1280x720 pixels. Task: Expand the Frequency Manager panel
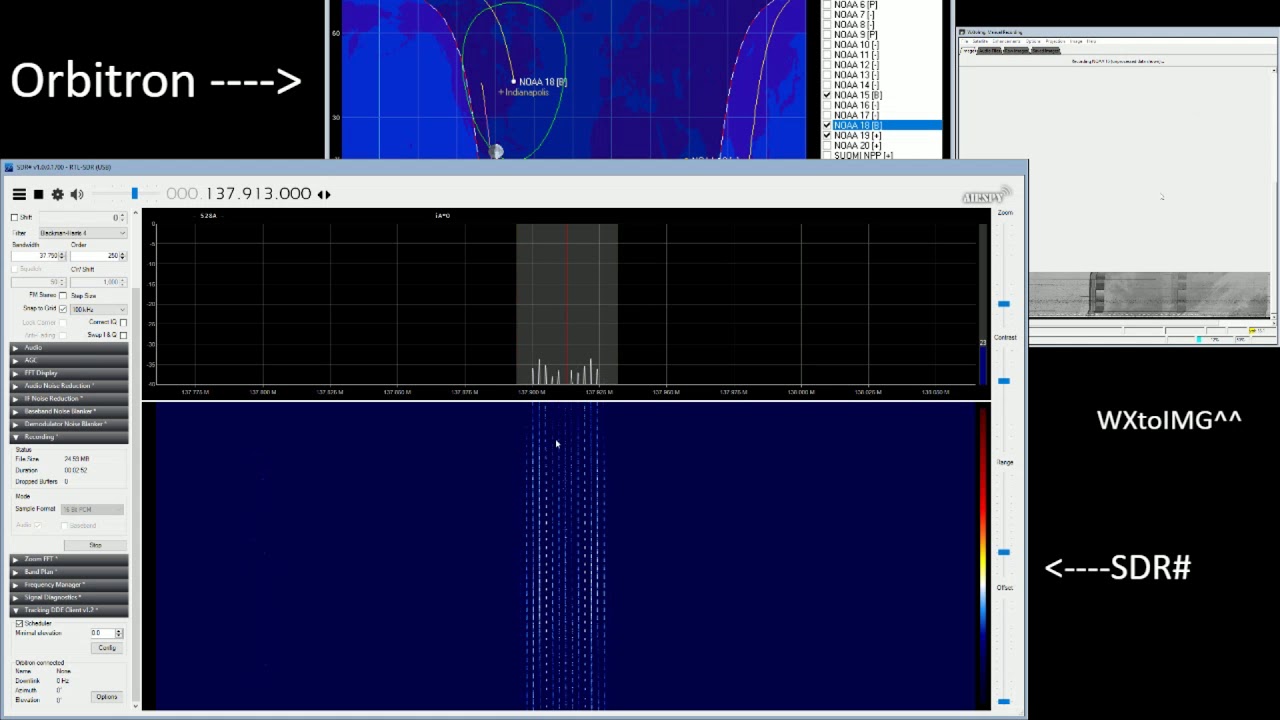point(70,585)
